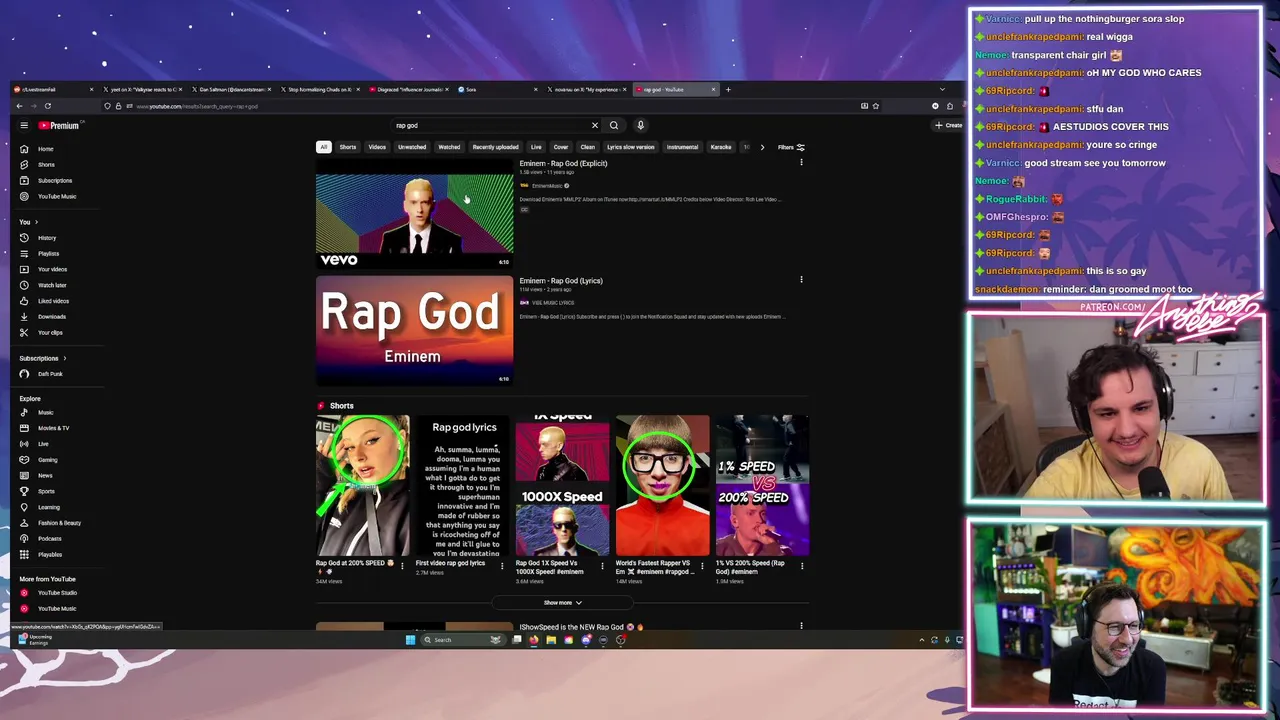The image size is (1280, 720).
Task: Open watch History
Action: coord(47,238)
